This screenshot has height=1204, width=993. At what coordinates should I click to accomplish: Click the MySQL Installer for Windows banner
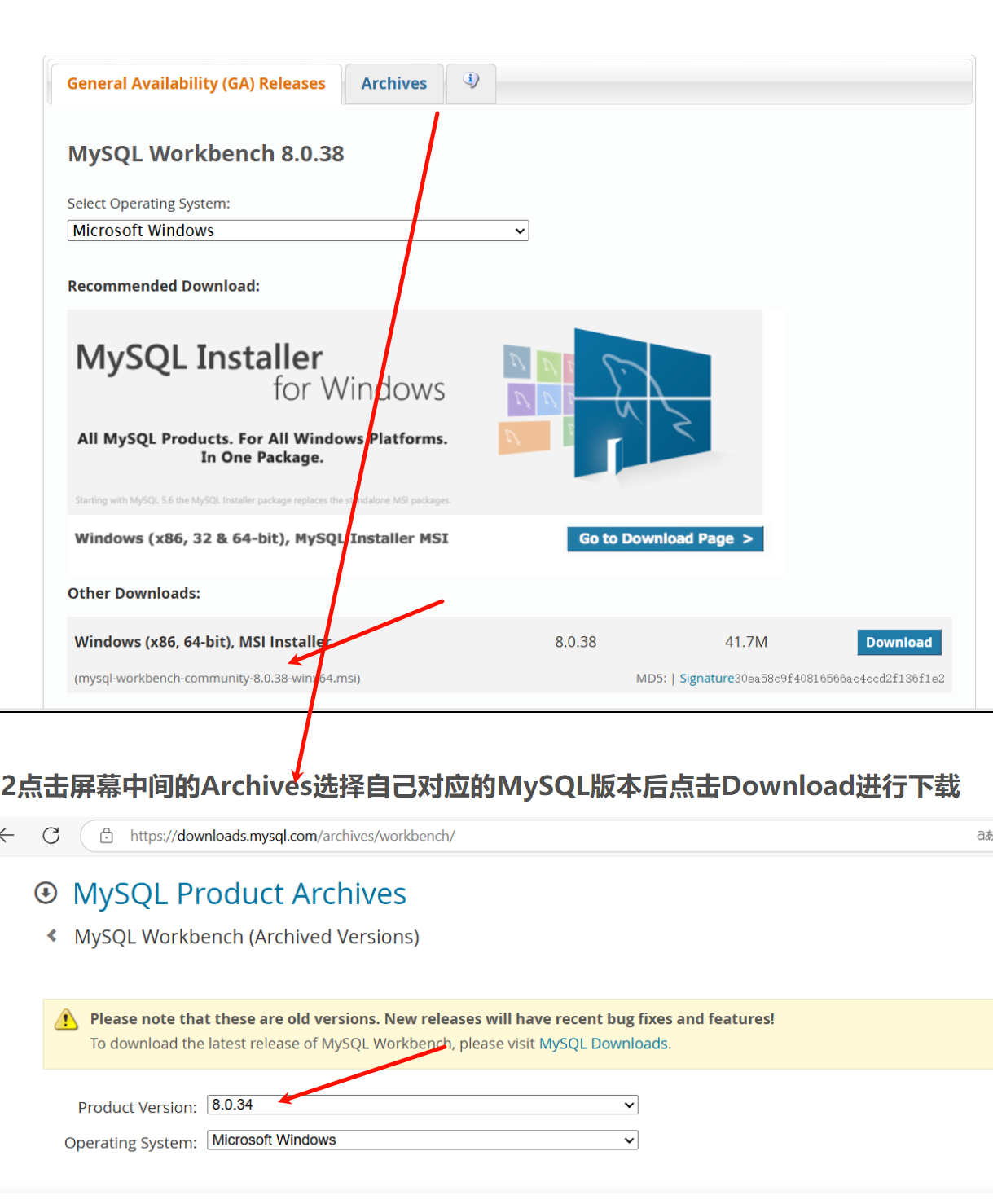(x=415, y=411)
